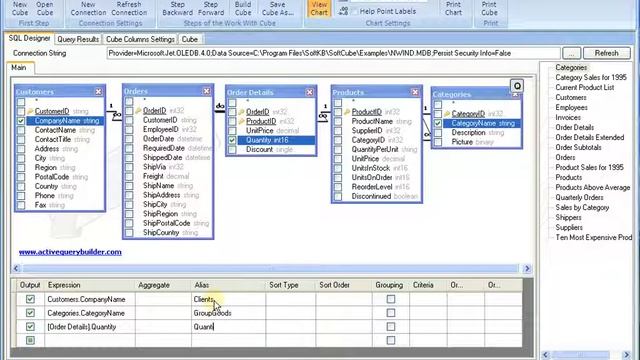Select Category Sales for 1995 in object list

[x=591, y=78]
